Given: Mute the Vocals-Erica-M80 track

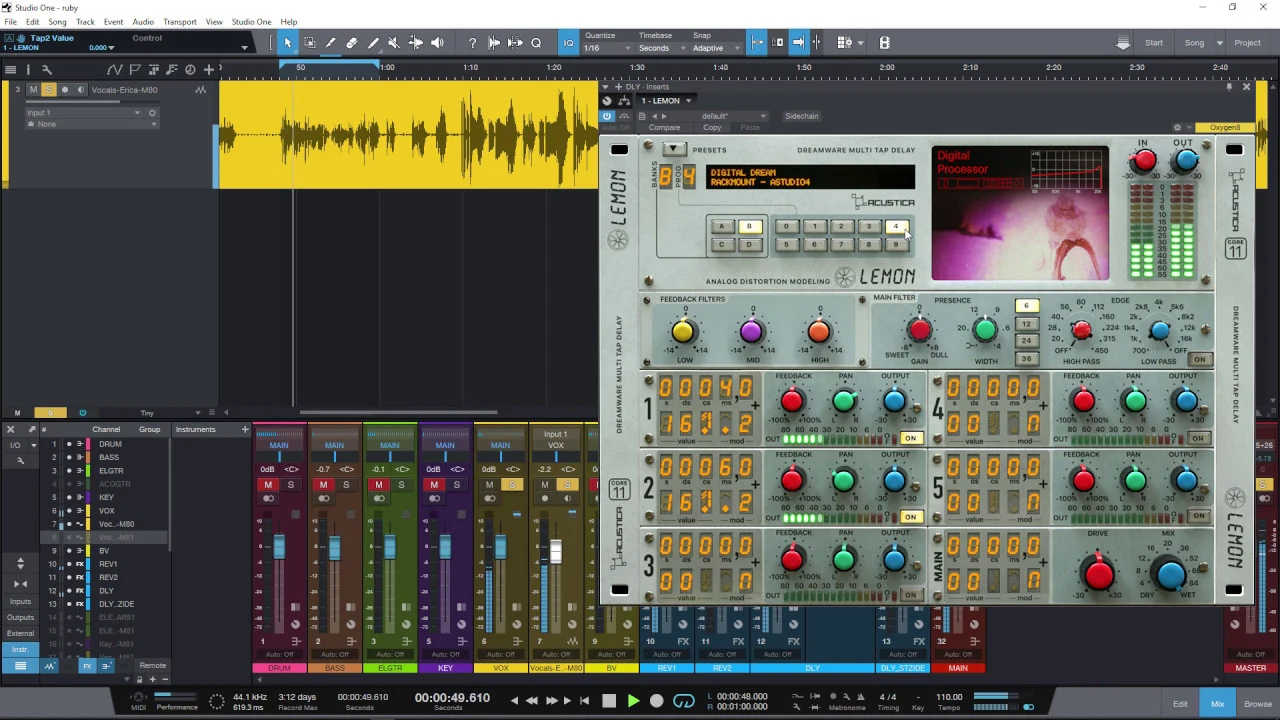Looking at the screenshot, I should click(x=33, y=90).
